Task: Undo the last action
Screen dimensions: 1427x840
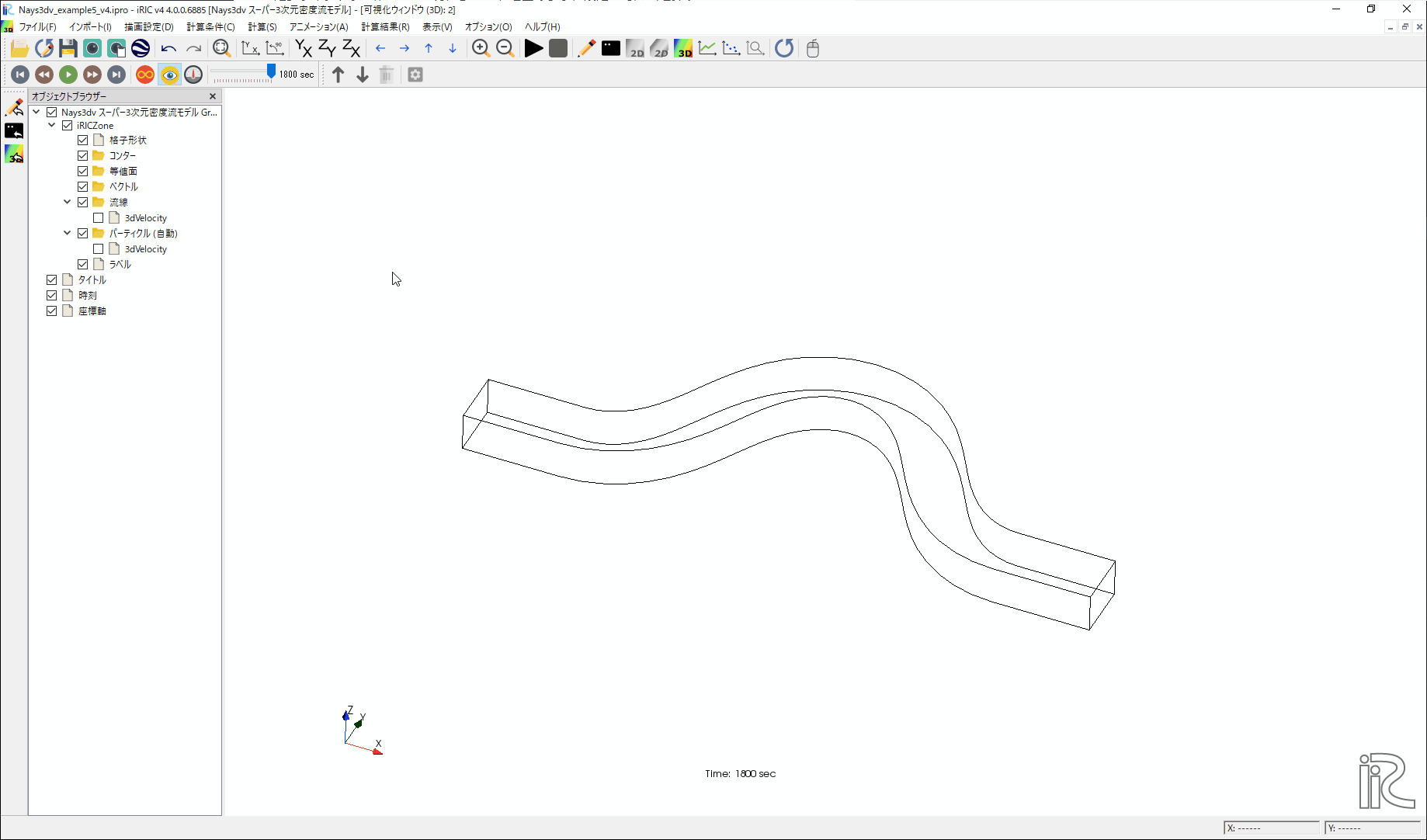Action: 168,48
